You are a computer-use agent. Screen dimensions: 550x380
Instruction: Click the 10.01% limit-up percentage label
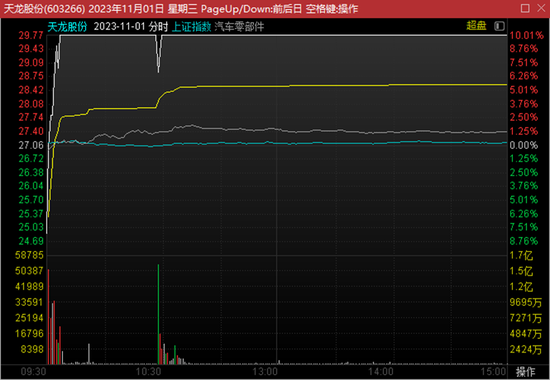526,35
